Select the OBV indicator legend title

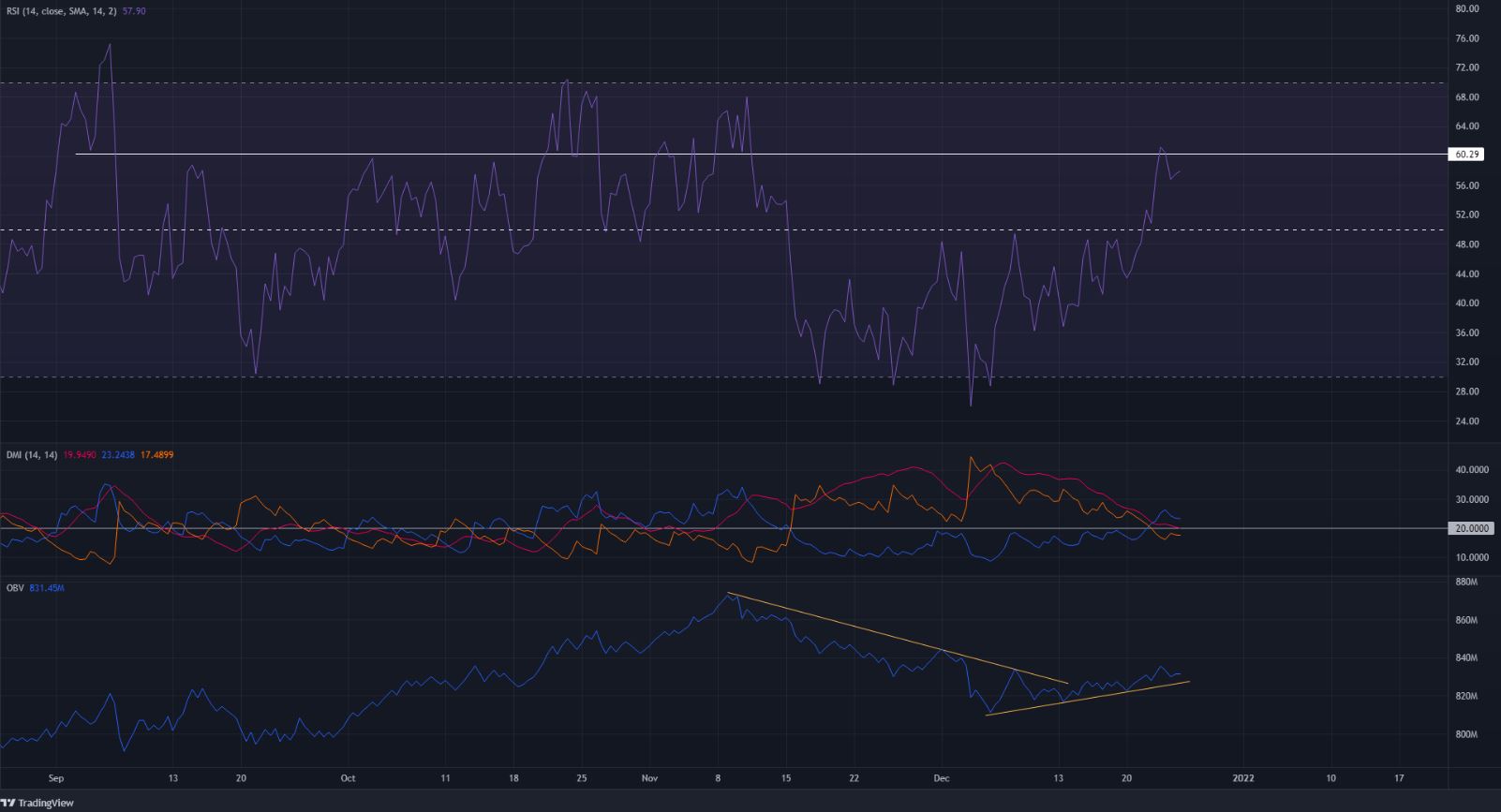14,588
